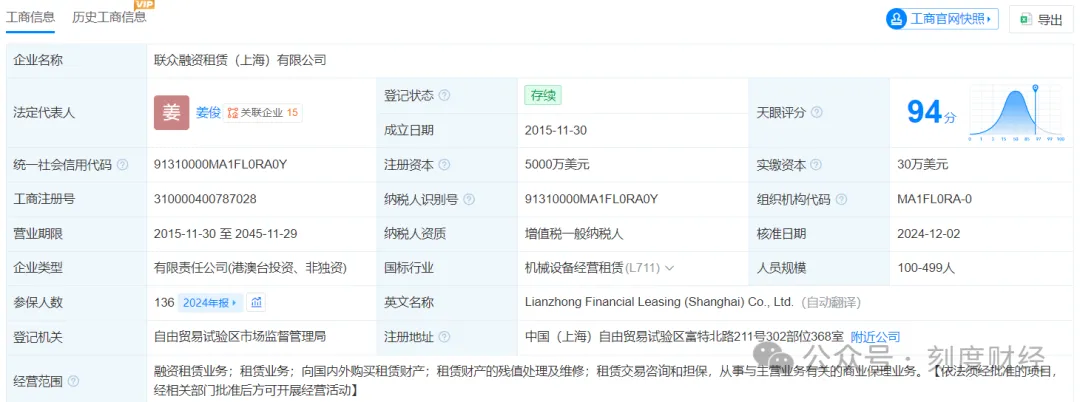This screenshot has width=1080, height=402.
Task: Select business term 2015-11-30 至 2045-11-29
Action: (226, 234)
